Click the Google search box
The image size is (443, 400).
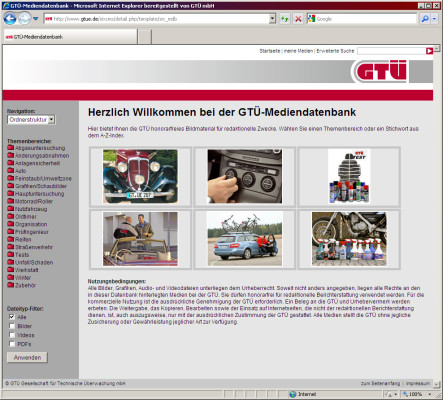(x=362, y=19)
